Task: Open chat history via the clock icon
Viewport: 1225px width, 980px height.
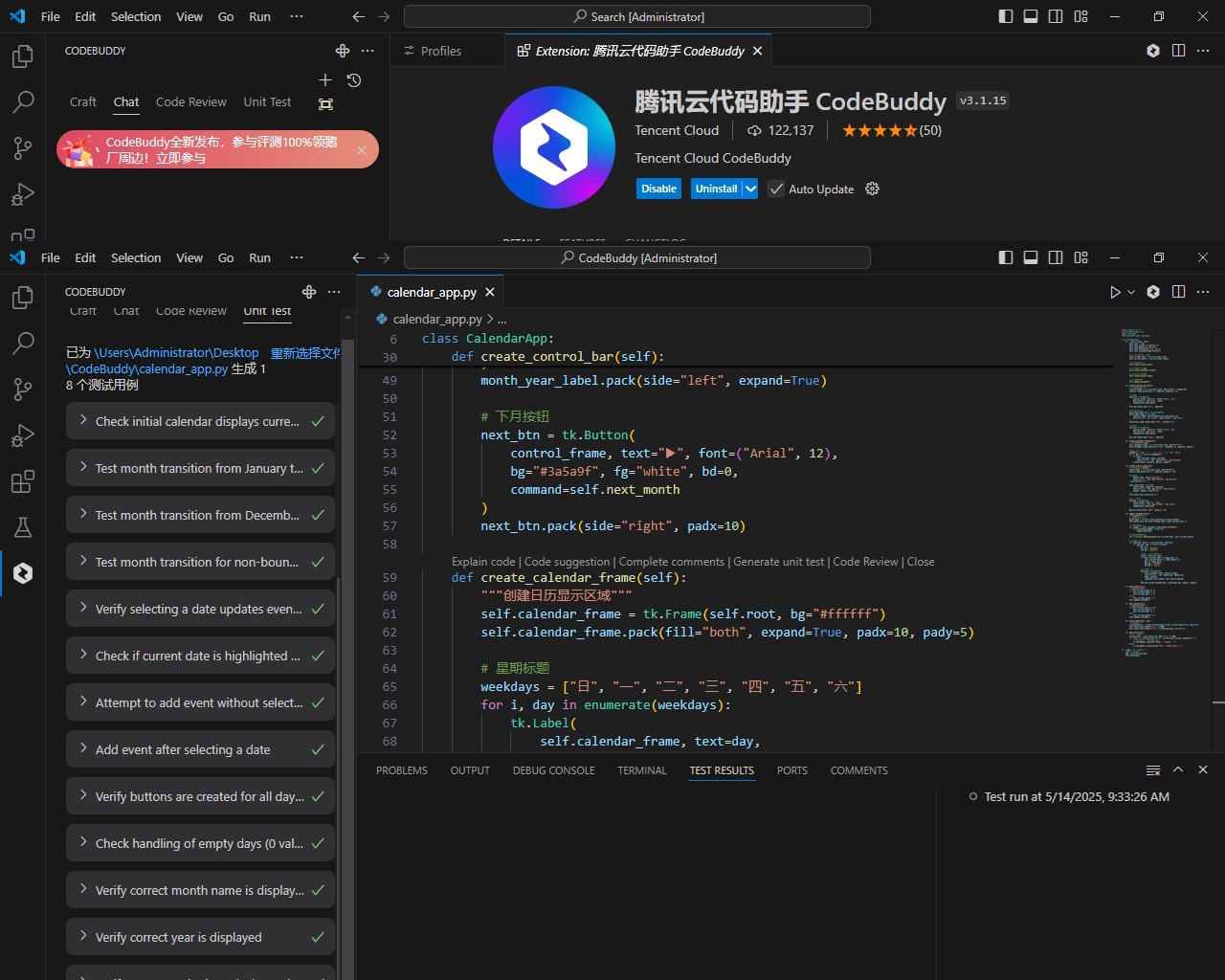Action: coord(354,81)
